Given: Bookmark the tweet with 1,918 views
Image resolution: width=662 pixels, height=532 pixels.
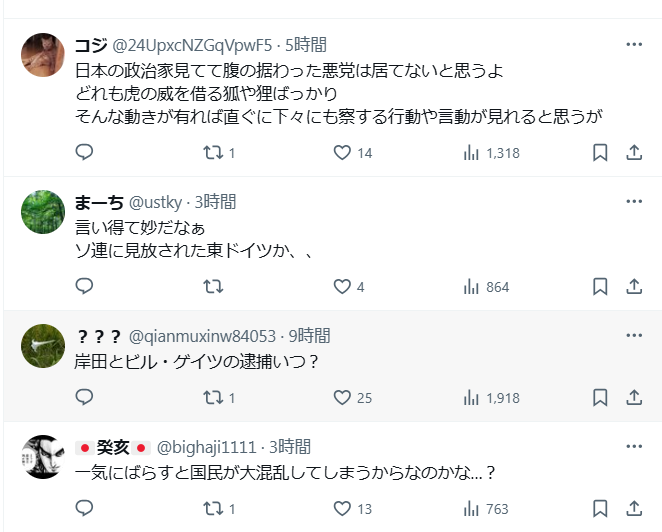Looking at the screenshot, I should [x=600, y=397].
